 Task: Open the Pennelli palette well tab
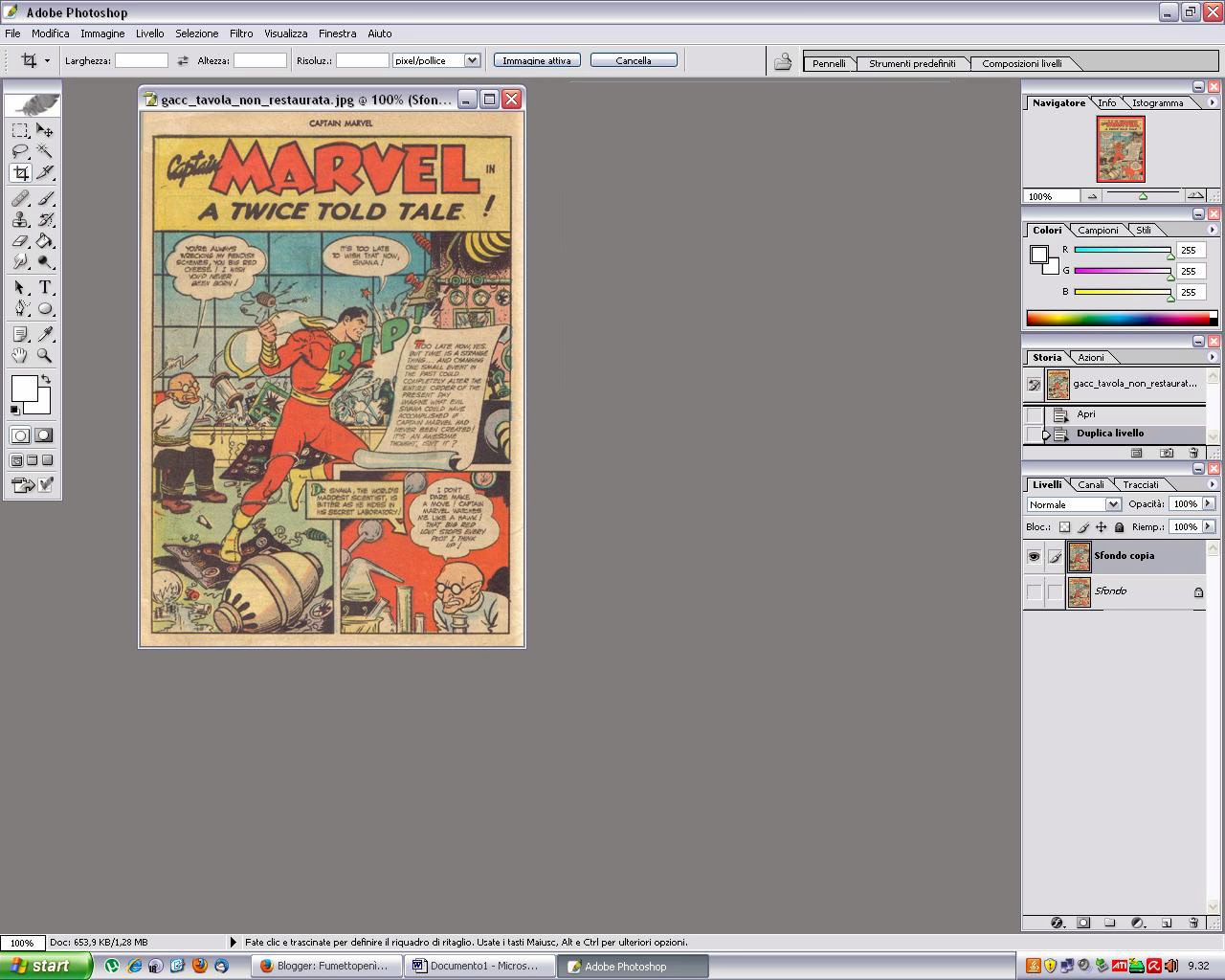tap(829, 63)
